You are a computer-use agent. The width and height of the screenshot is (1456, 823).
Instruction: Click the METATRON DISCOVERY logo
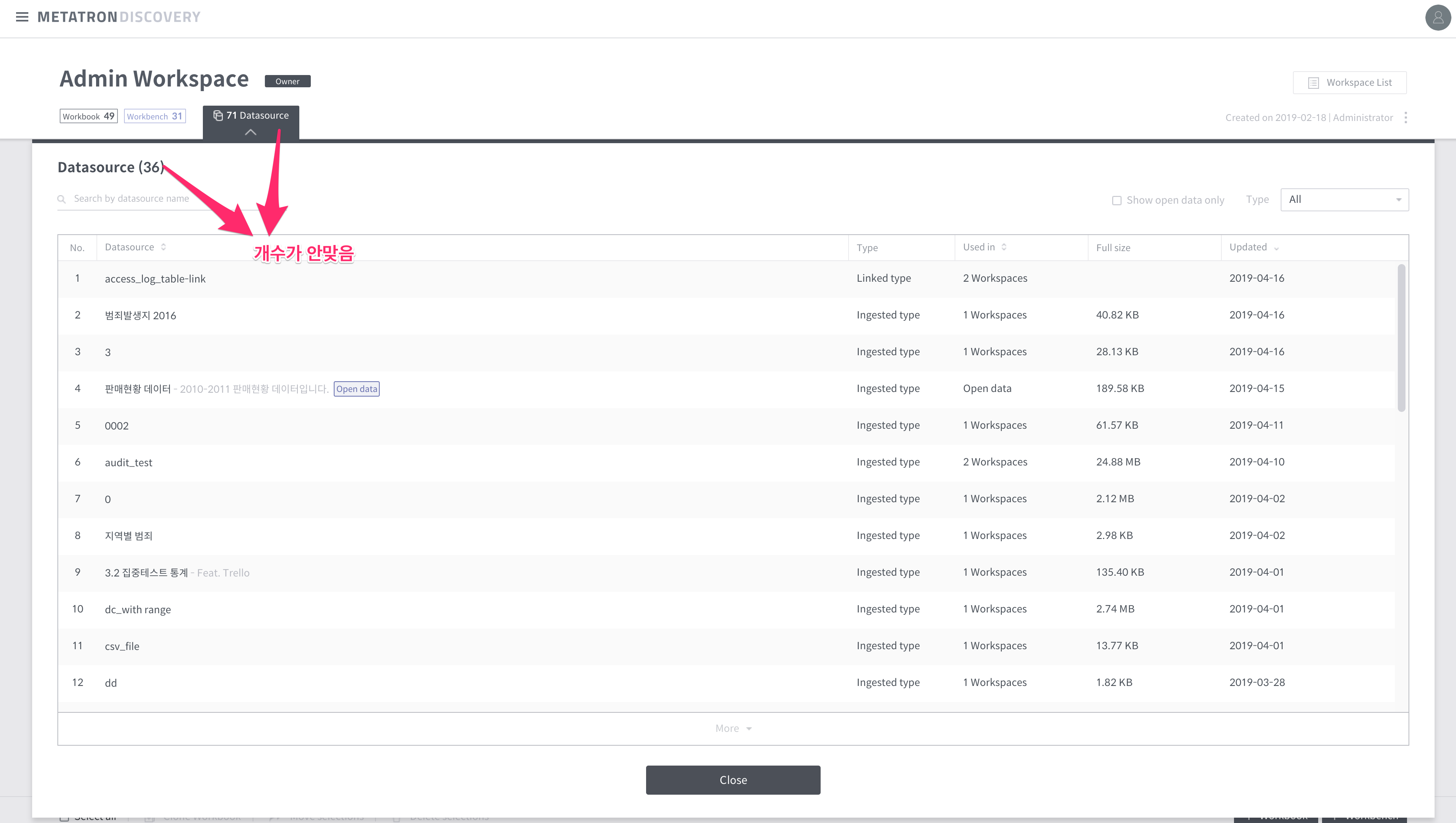point(119,17)
